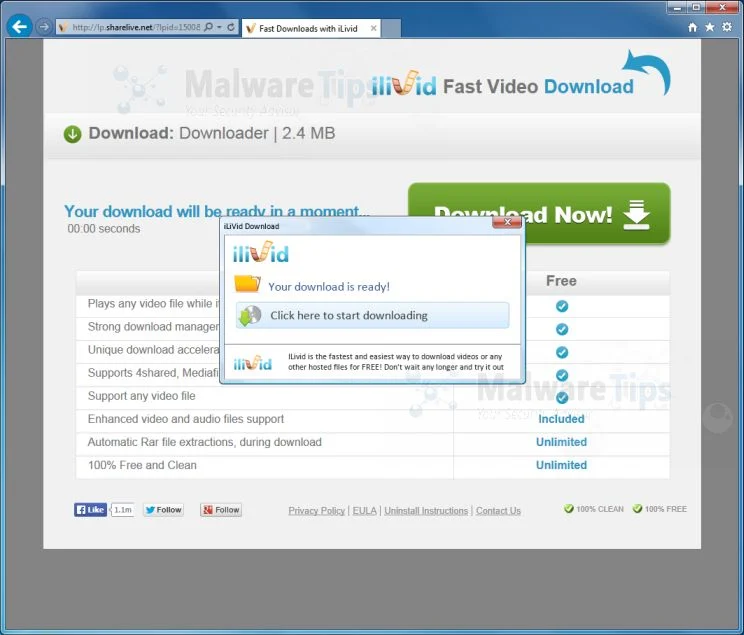Click 'Included' in Enhanced video and audio row
The height and width of the screenshot is (635, 744).
point(561,419)
